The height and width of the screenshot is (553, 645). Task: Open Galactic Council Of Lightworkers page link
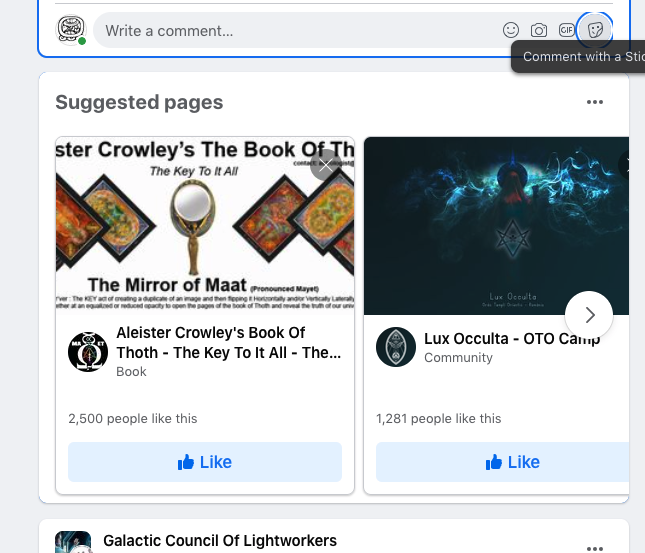[220, 540]
